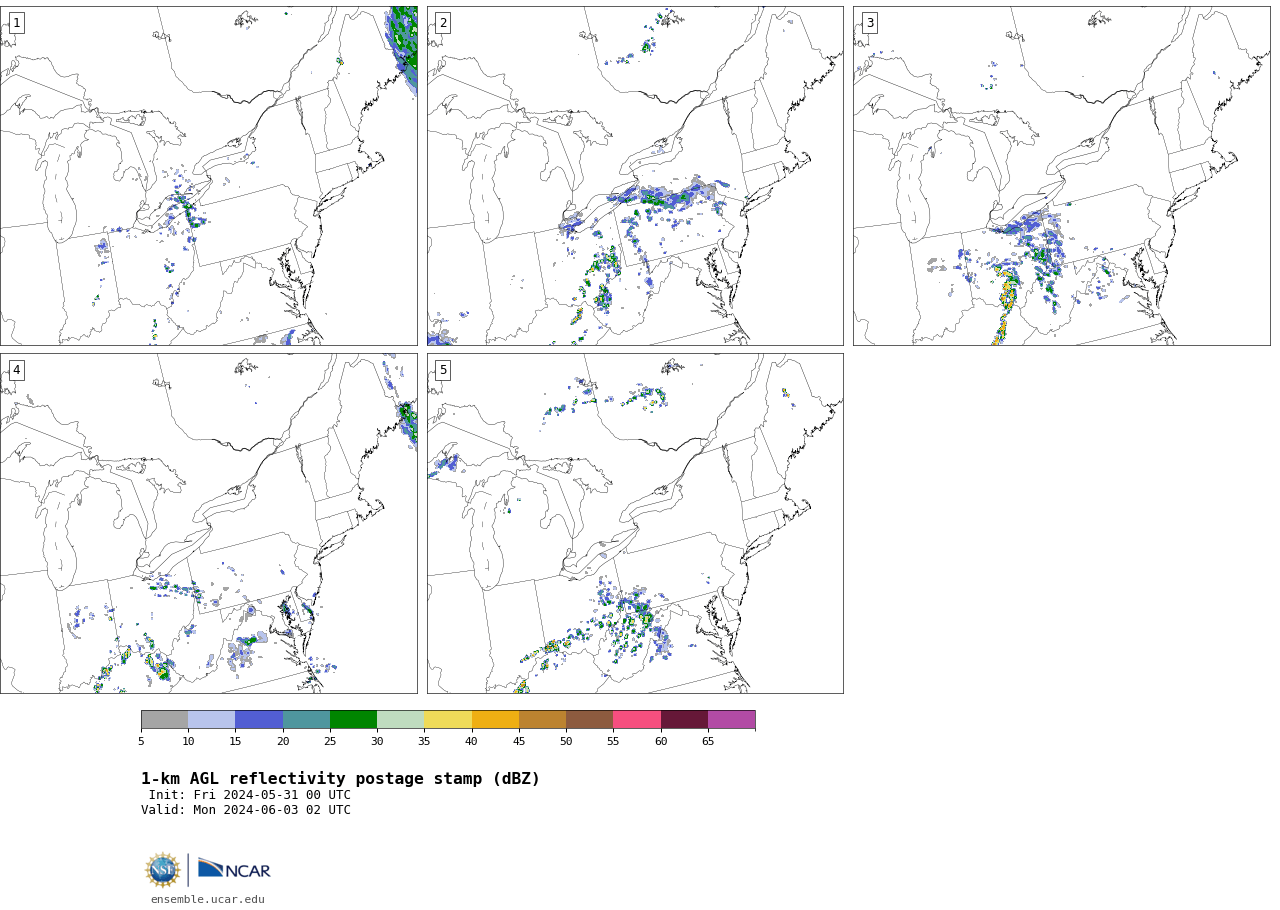Click the panel number 4 label
The height and width of the screenshot is (910, 1280).
tap(16, 370)
